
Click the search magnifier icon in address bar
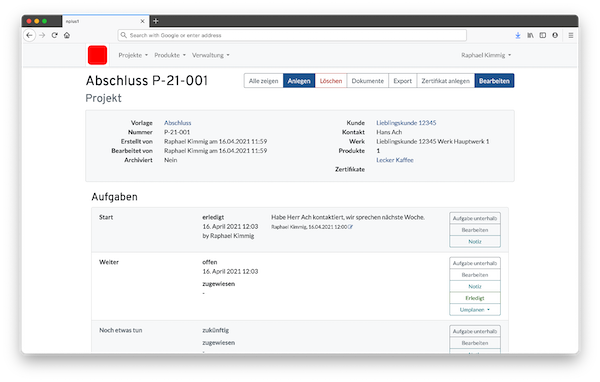(124, 35)
